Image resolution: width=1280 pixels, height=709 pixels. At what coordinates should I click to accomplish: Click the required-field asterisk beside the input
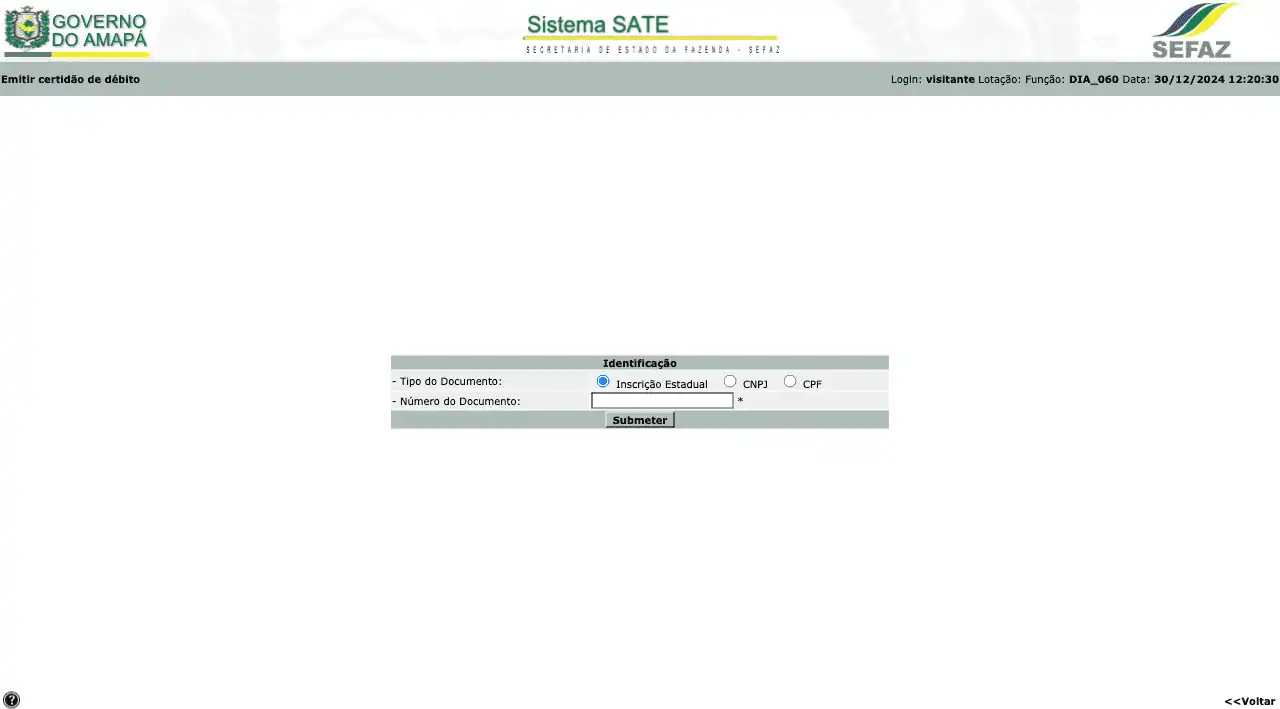coord(740,401)
